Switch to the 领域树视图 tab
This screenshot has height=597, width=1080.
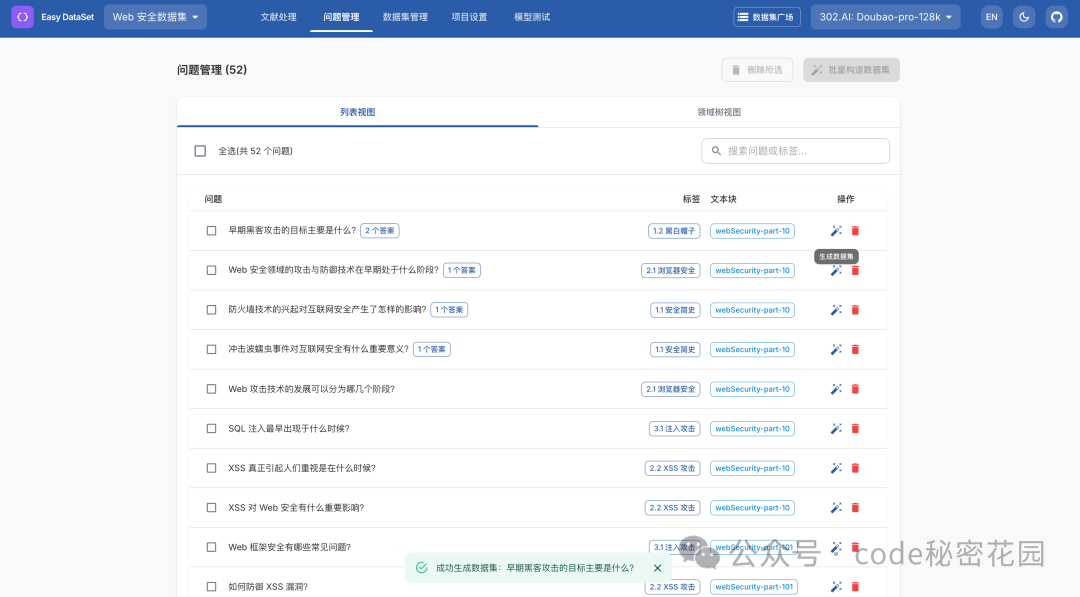pos(719,112)
